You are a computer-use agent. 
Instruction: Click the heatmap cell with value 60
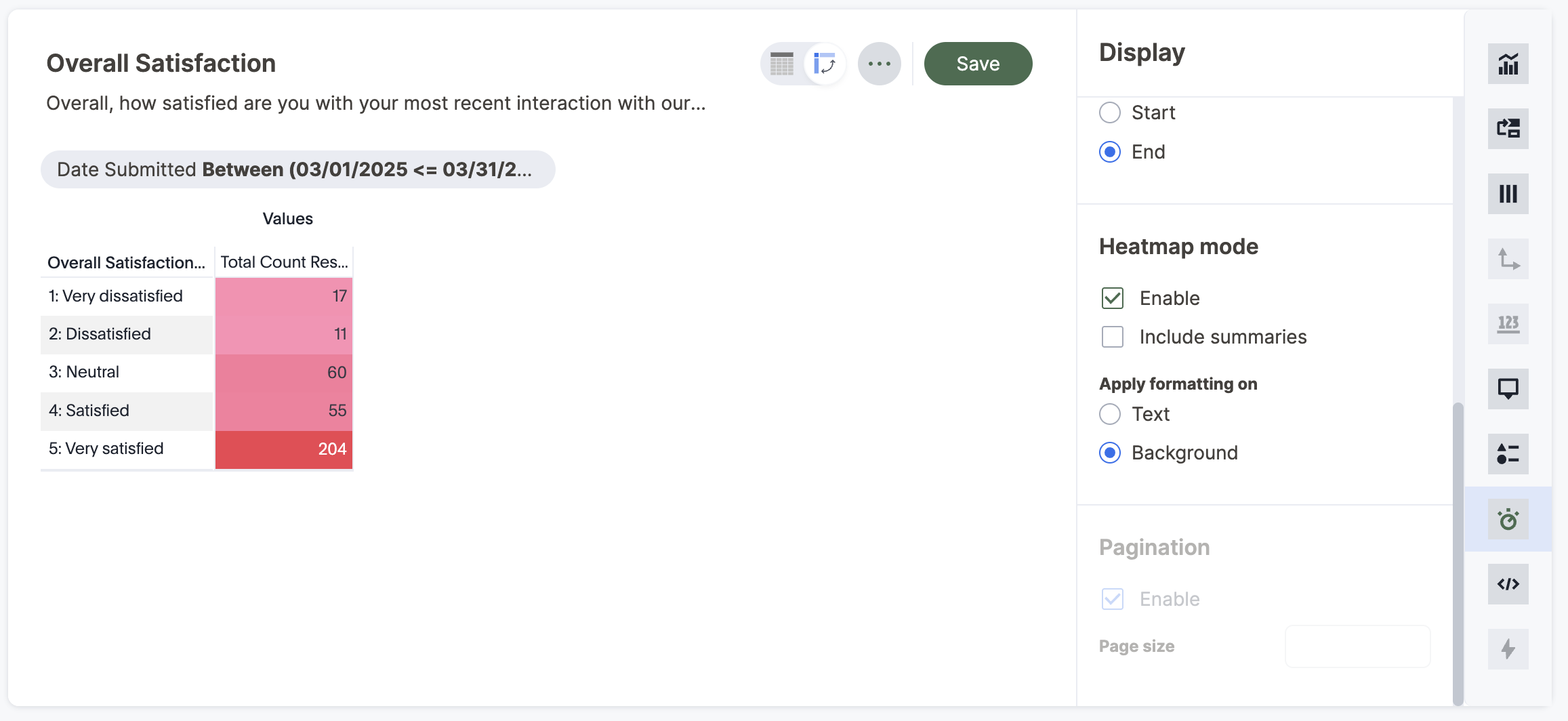[284, 372]
